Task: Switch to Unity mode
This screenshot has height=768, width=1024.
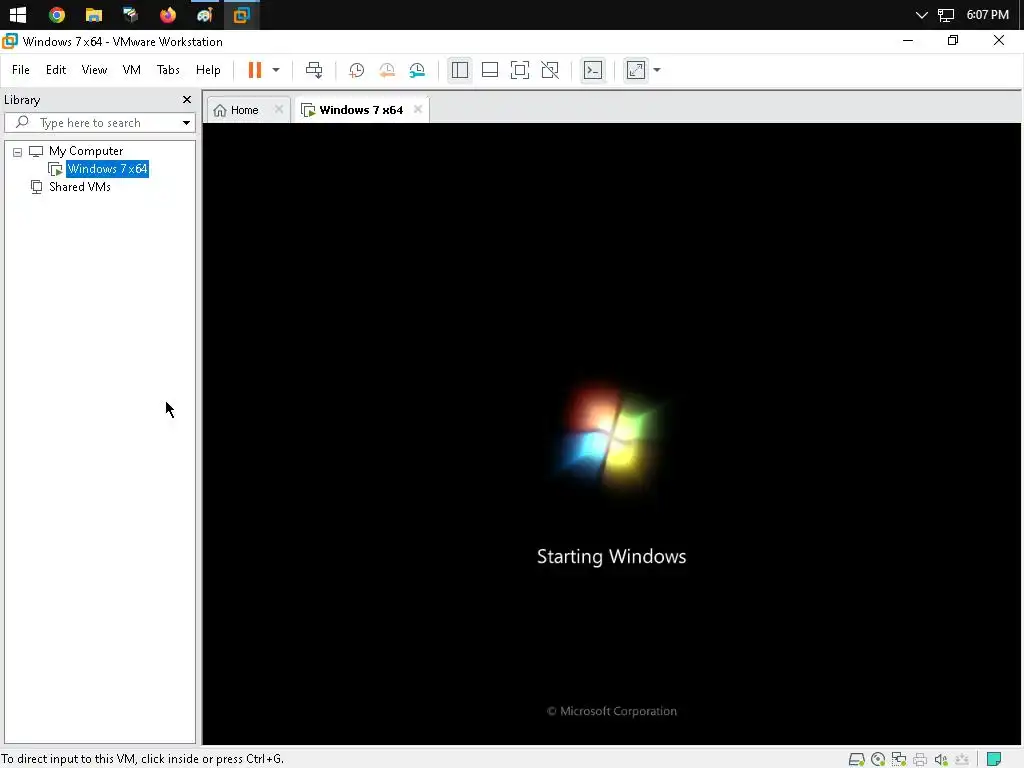Action: tap(550, 70)
